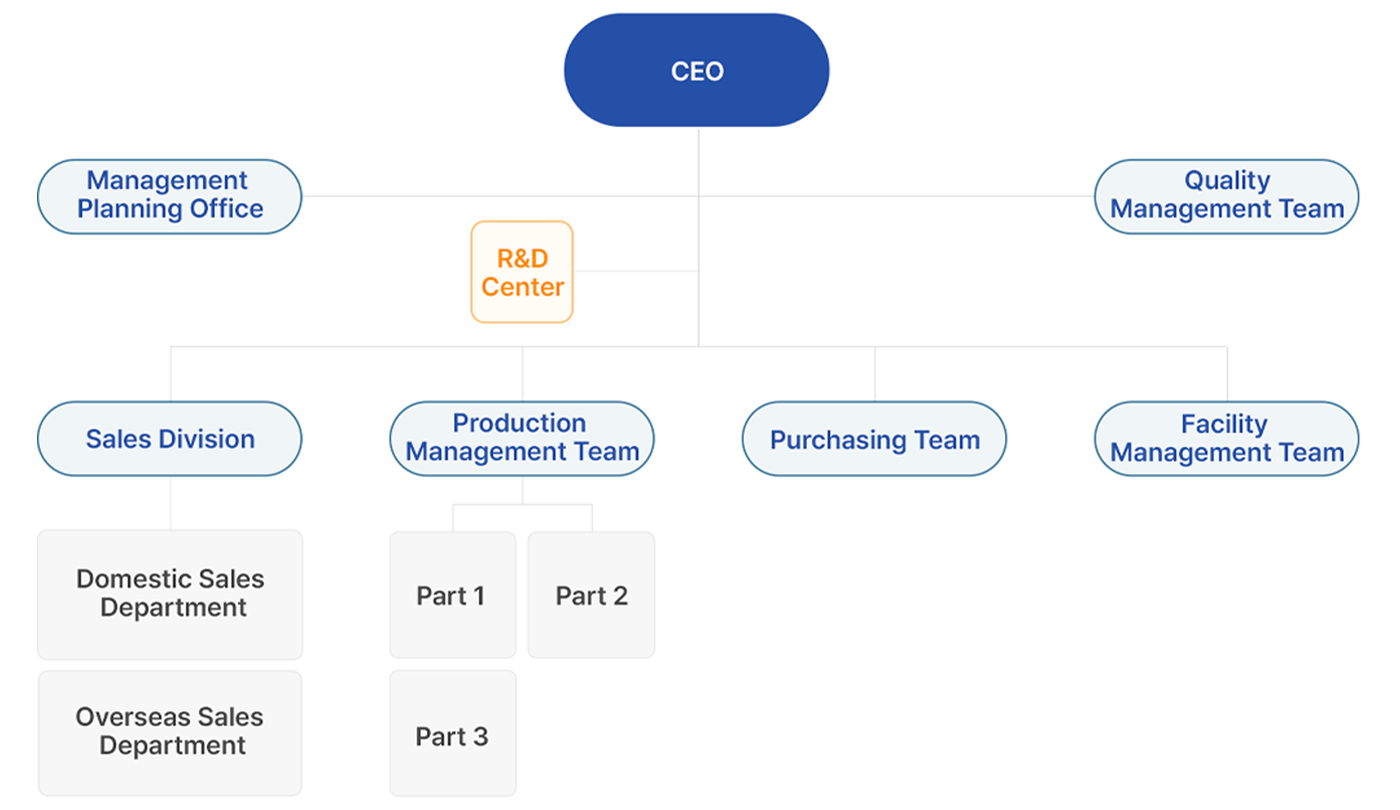This screenshot has height=810, width=1400.
Task: Select the Quality Management Team box
Action: click(x=1227, y=196)
